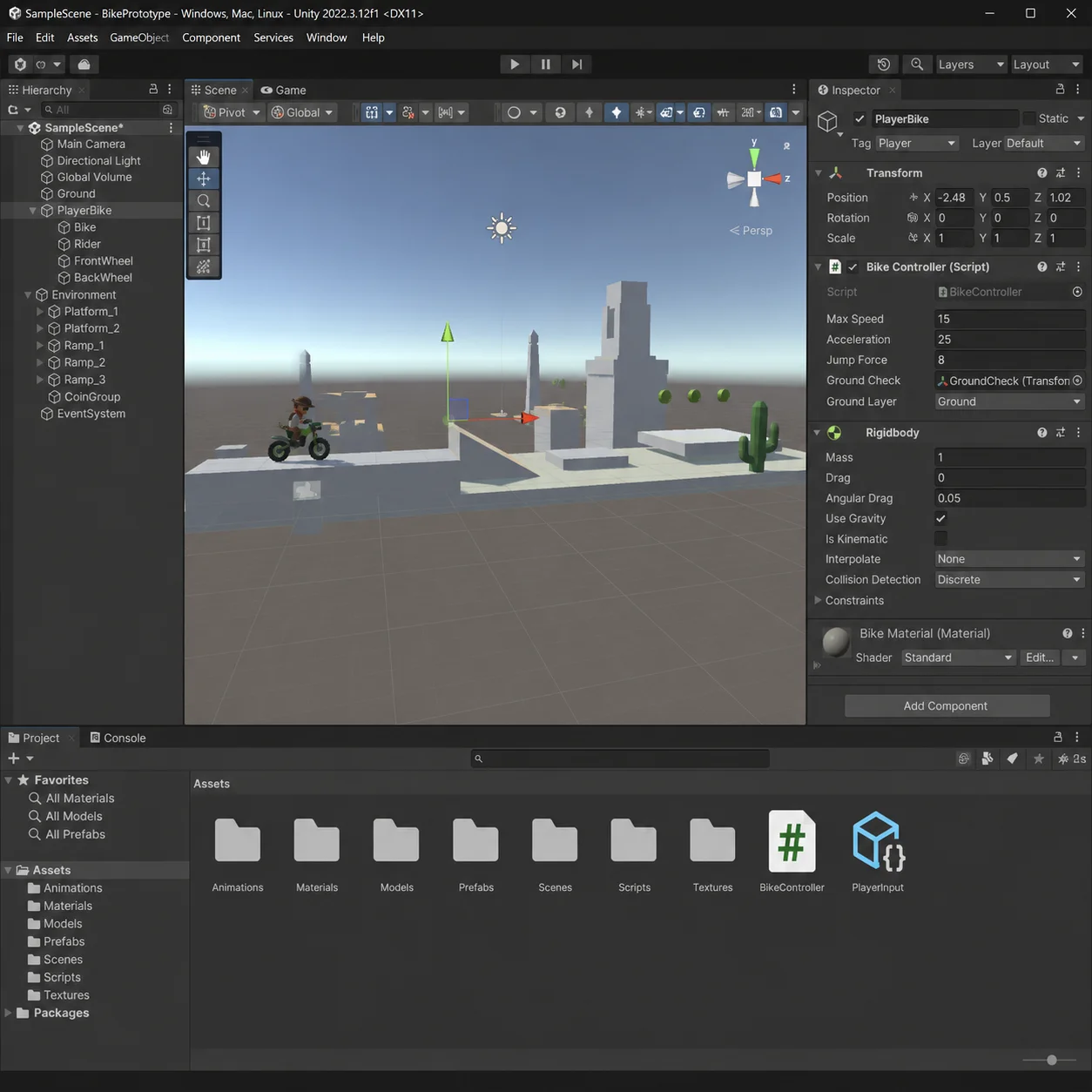Viewport: 1092px width, 1092px height.
Task: Select the Hand view tool
Action: coord(204,157)
